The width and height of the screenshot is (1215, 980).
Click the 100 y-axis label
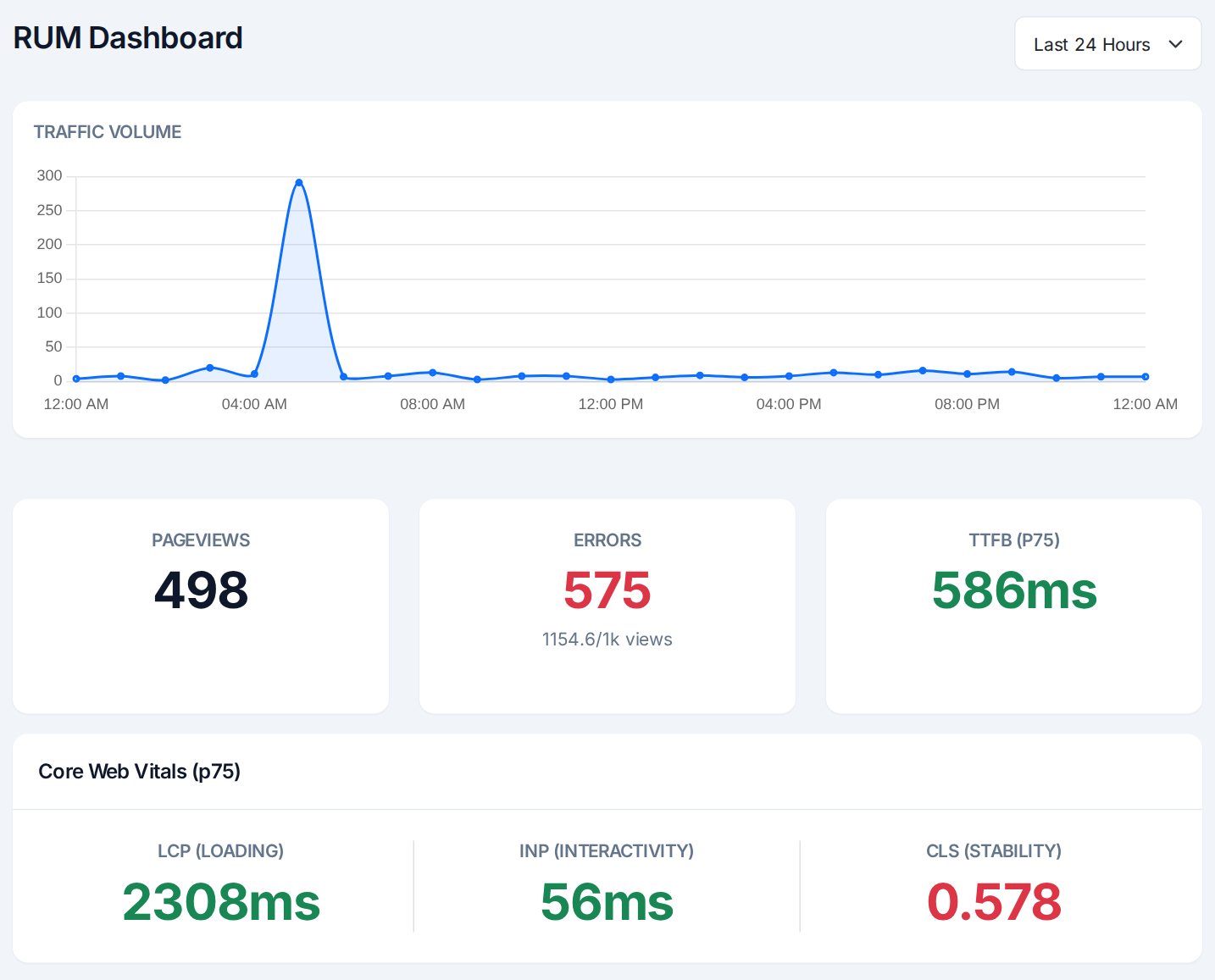(x=50, y=313)
